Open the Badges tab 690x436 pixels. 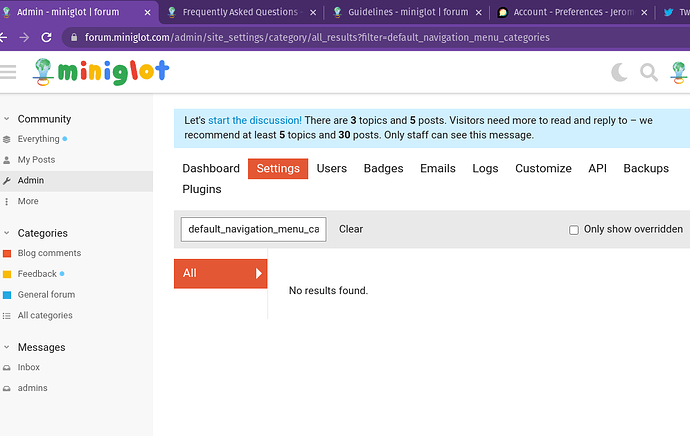click(383, 169)
